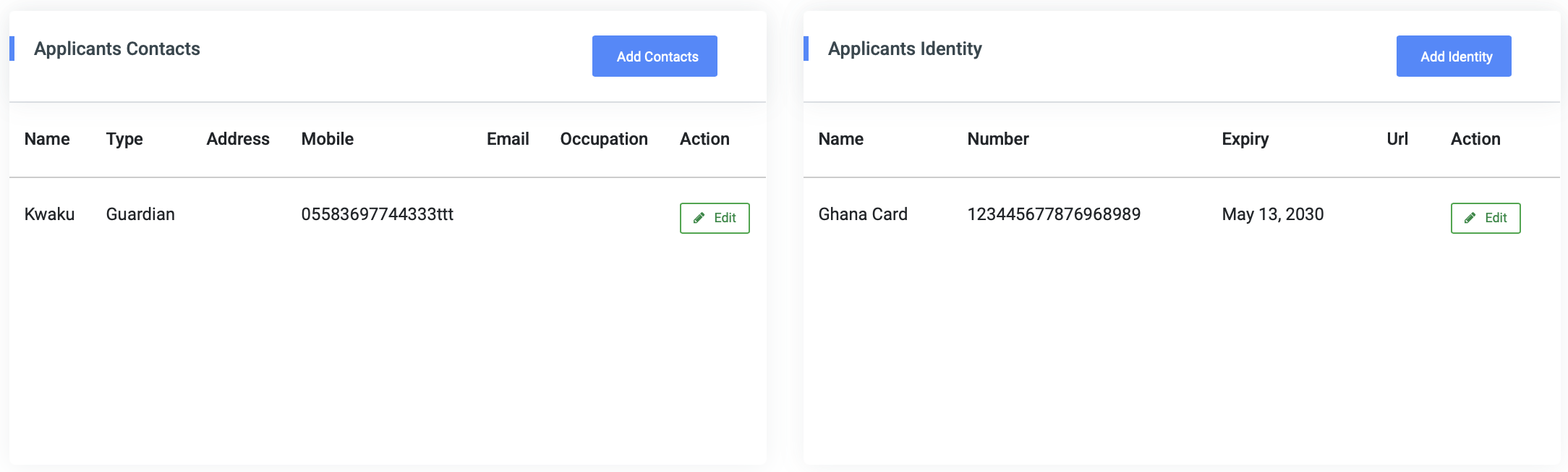This screenshot has height=472, width=1568.
Task: Click the May 13, 2030 expiry date
Action: point(1273,214)
